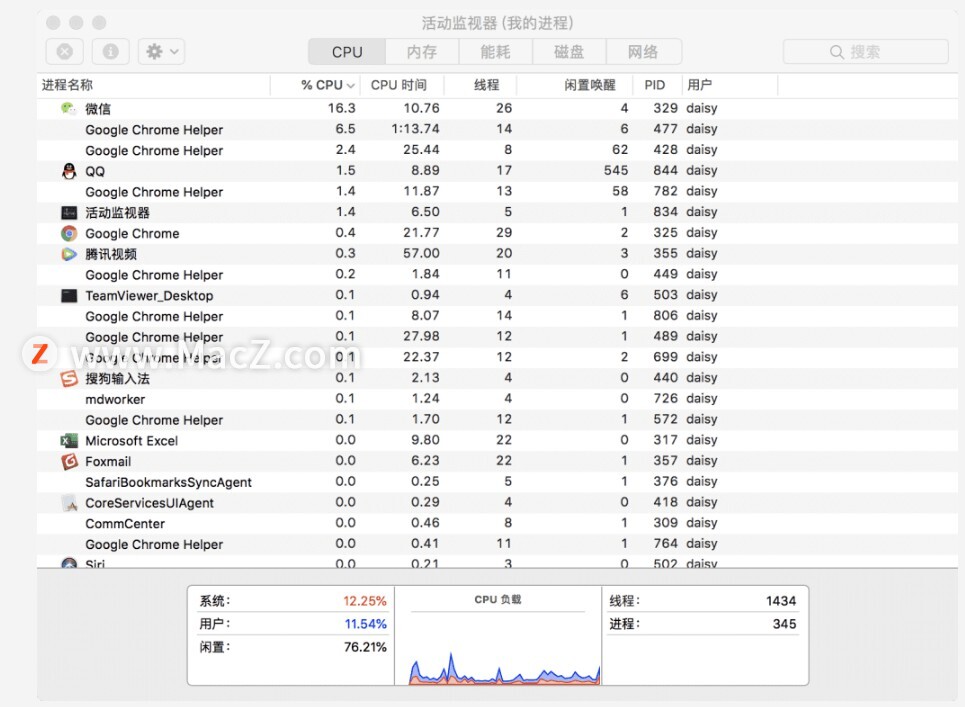
Task: Switch to the 网络 tab
Action: pyautogui.click(x=644, y=52)
